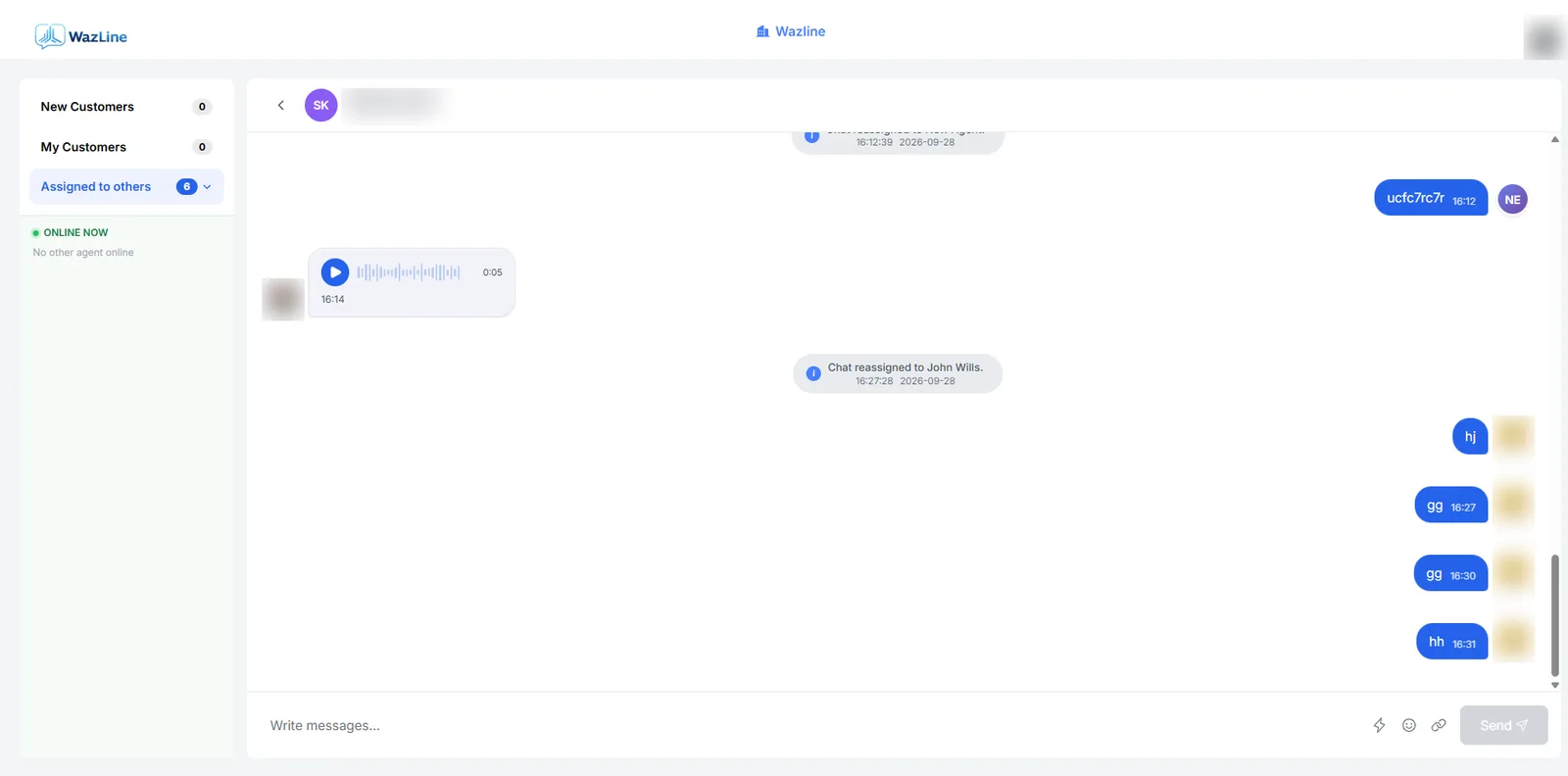Click the 'gg' message sent at 16:27

1451,506
